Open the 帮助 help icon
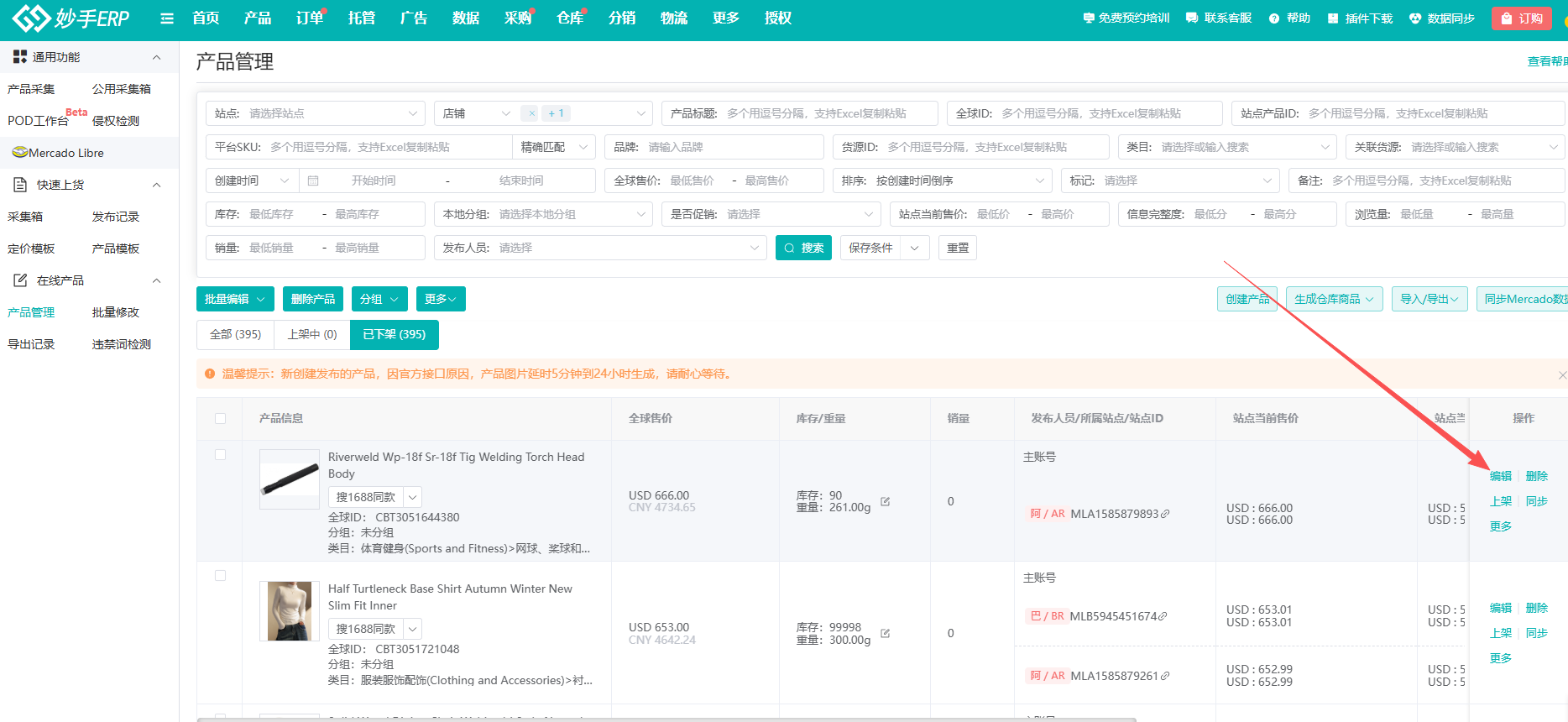Screen dimensions: 1568x722 [x=1274, y=18]
